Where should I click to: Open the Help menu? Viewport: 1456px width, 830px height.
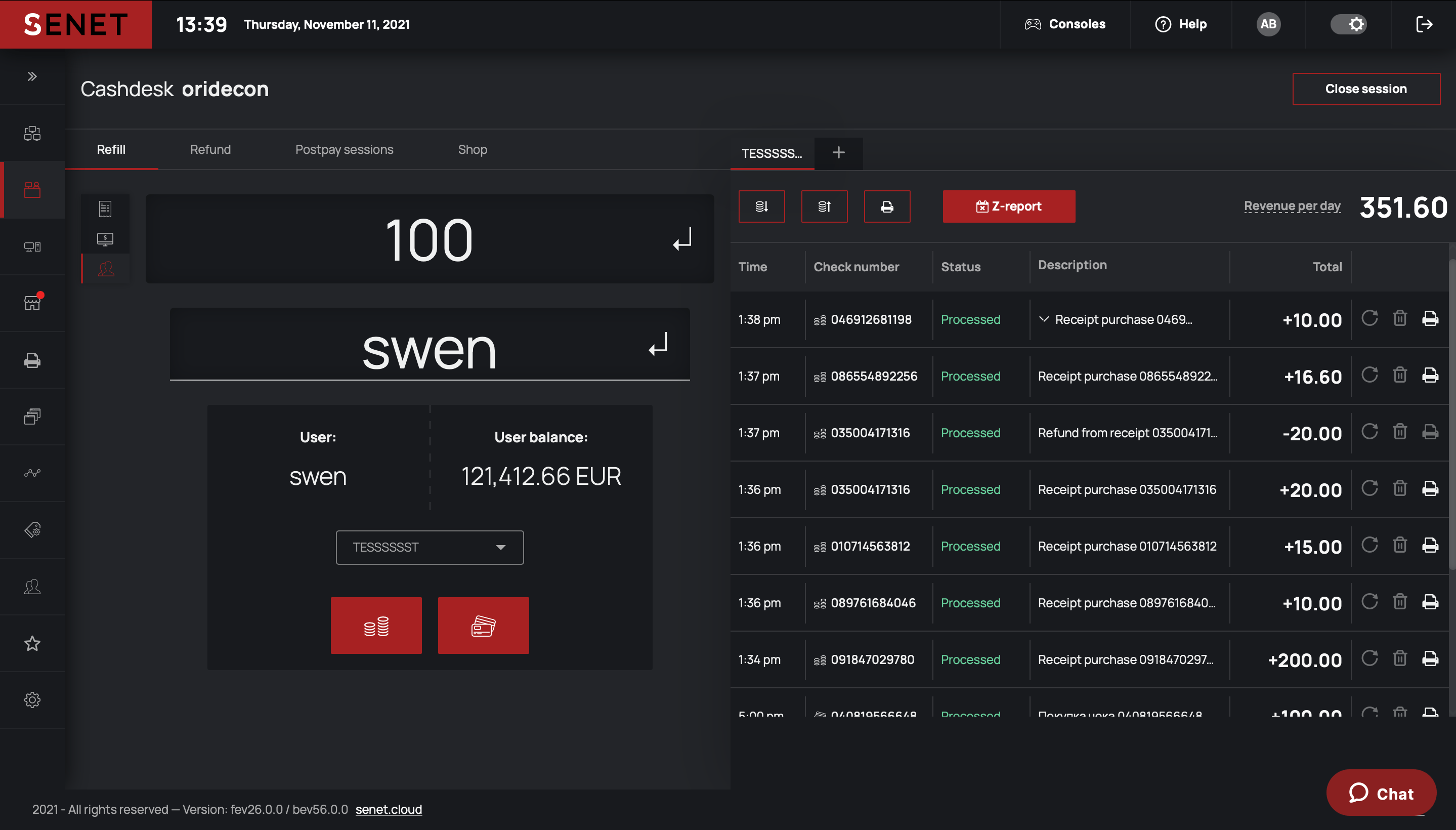tap(1181, 24)
